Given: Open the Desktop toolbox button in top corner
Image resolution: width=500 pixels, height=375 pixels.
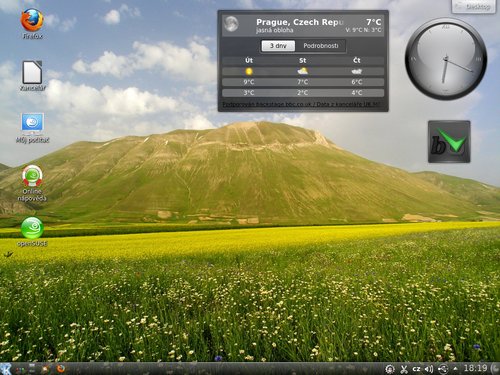Looking at the screenshot, I should 473,6.
